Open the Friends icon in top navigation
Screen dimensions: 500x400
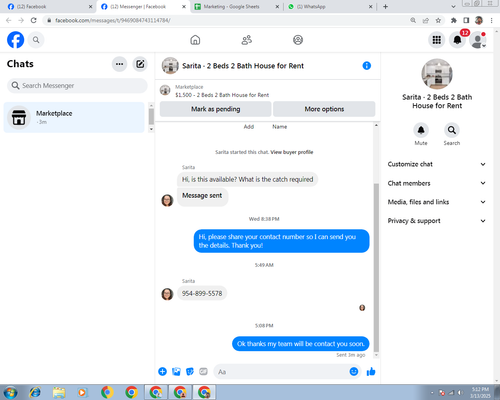click(247, 40)
